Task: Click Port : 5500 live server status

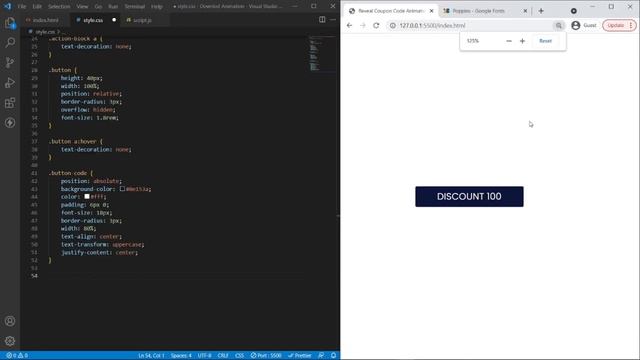Action: (266, 356)
